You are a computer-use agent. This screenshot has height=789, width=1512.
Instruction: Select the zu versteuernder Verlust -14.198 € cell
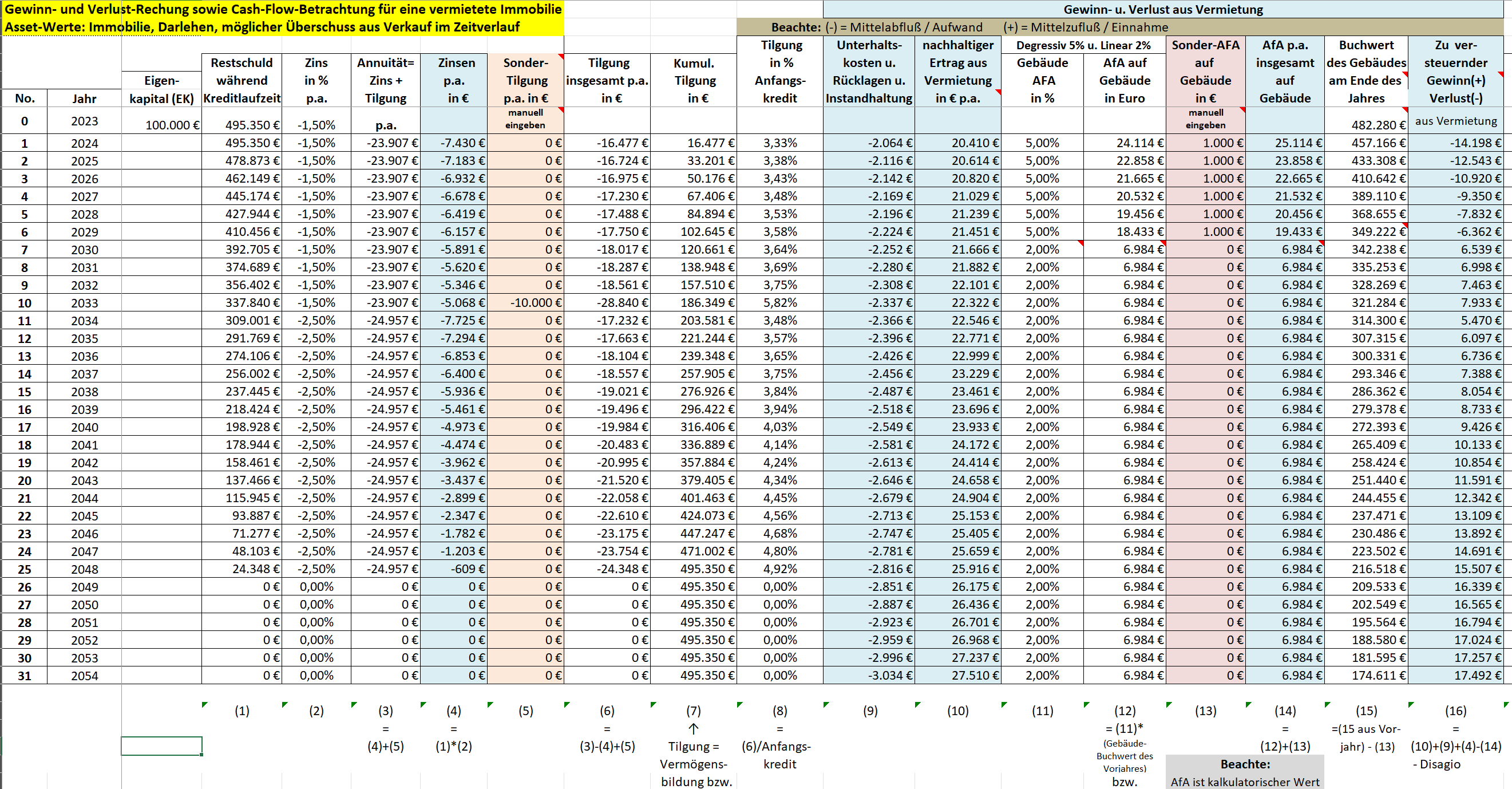tap(1455, 143)
